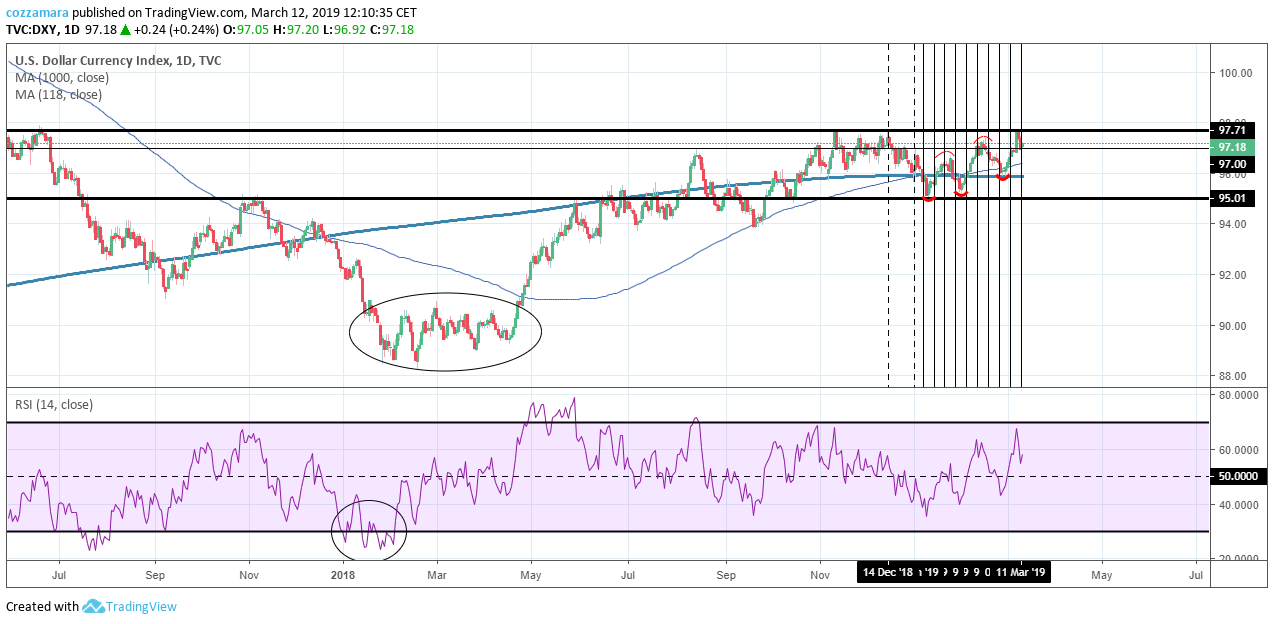Viewport: 1274px width, 624px height.
Task: Click the 2018 label on the time axis
Action: pos(343,575)
